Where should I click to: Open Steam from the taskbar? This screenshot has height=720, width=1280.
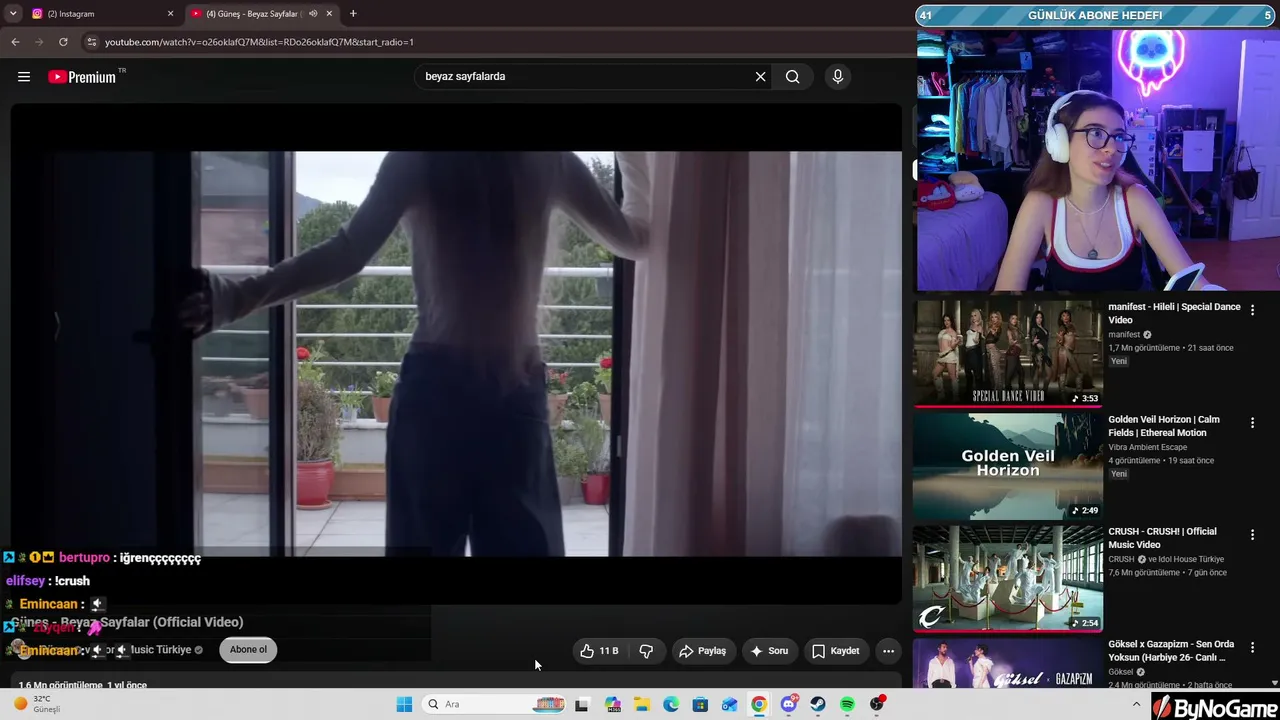818,704
